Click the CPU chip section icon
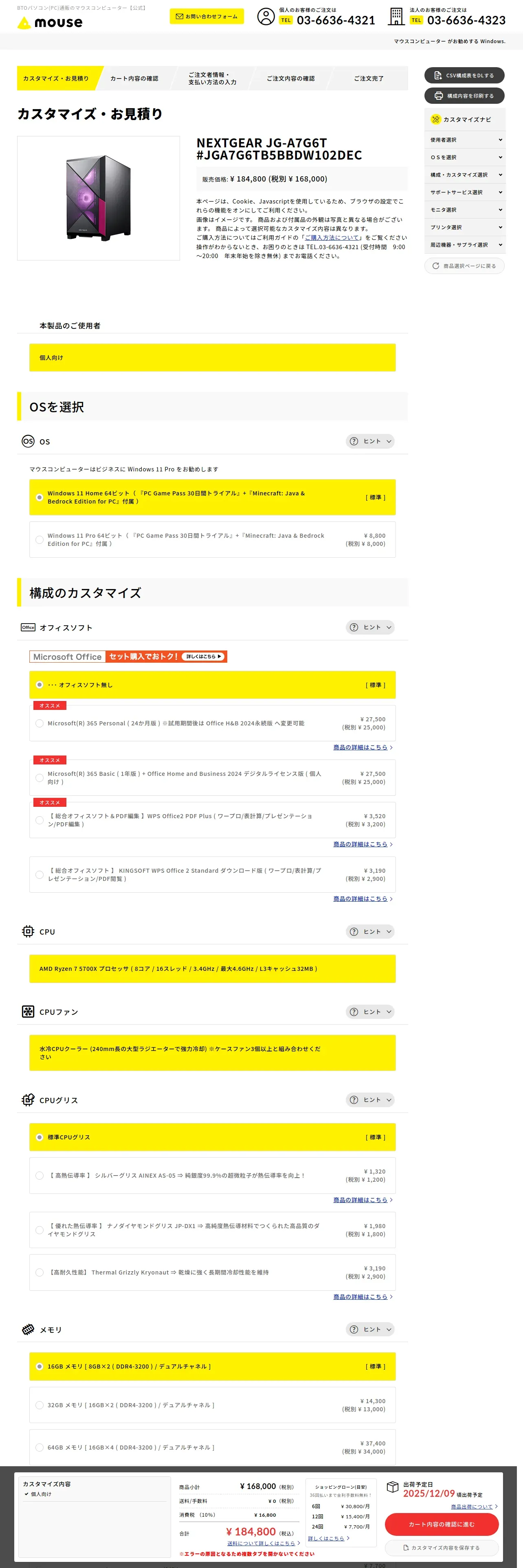 28,931
